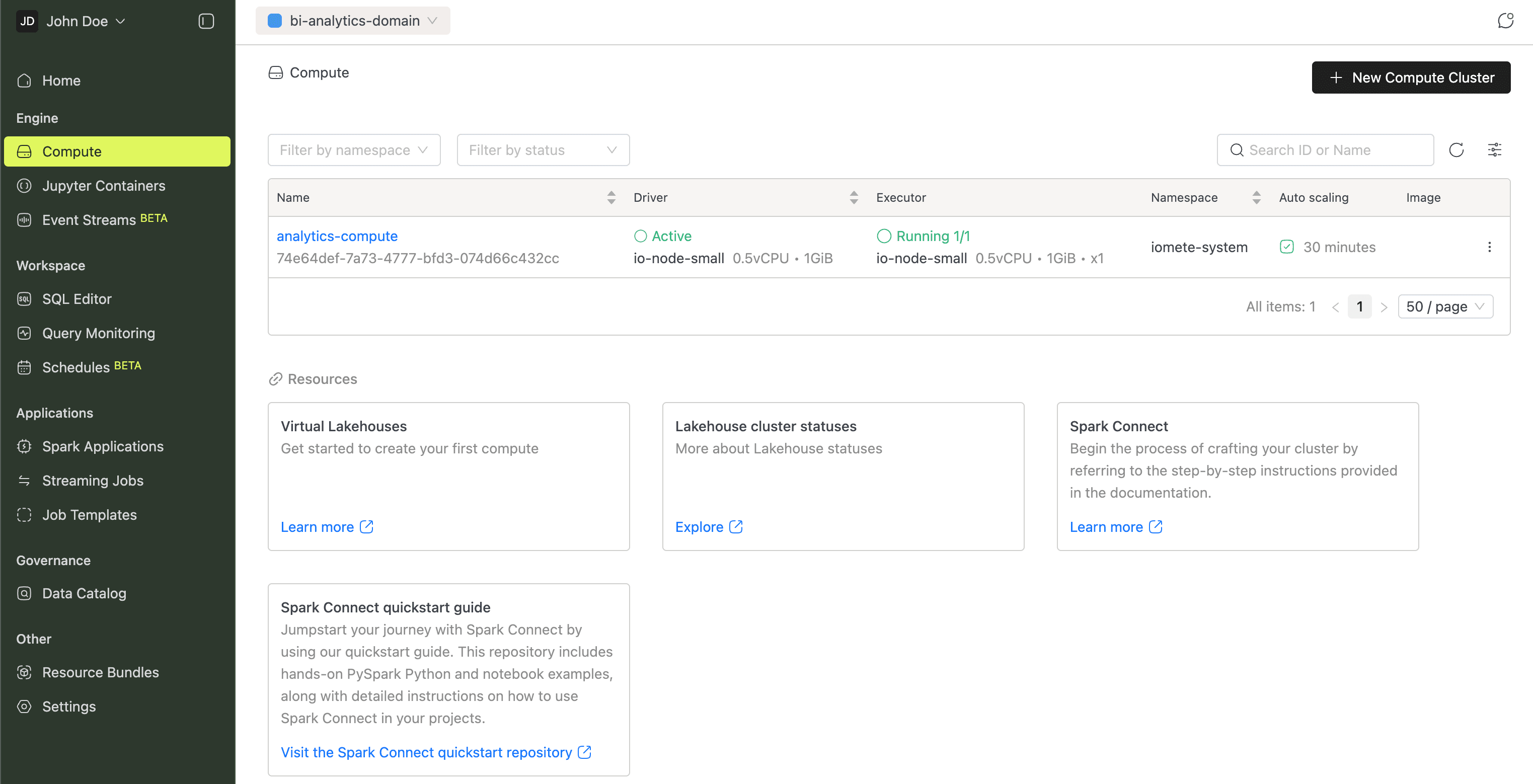The image size is (1533, 784).
Task: Collapse sidebar using the panel toggle icon
Action: click(x=206, y=22)
